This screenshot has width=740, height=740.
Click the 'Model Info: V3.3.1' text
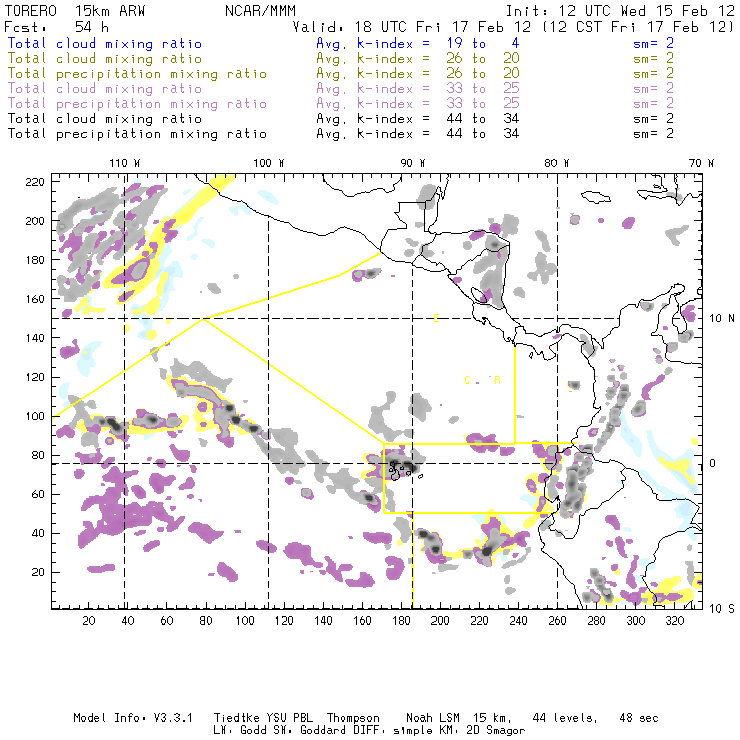click(x=133, y=718)
